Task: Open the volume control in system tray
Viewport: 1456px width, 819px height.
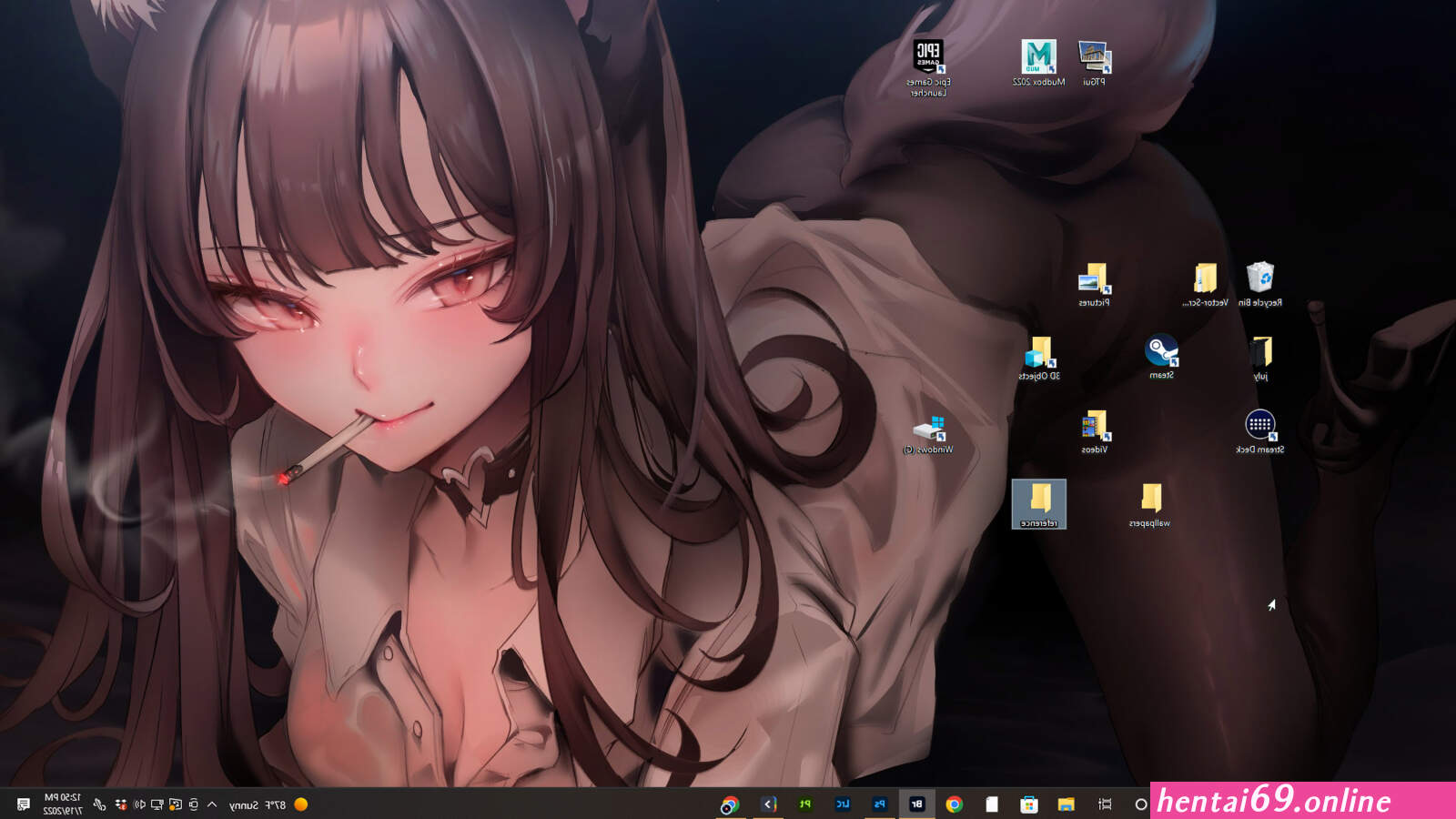Action: point(139,804)
